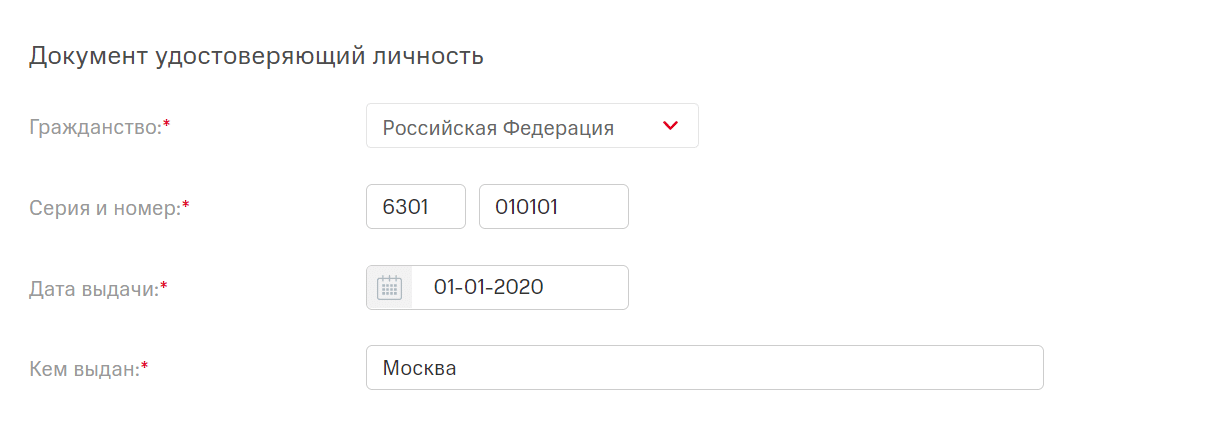Click the word Москва in issuer field
The width and height of the screenshot is (1230, 440).
tap(420, 368)
